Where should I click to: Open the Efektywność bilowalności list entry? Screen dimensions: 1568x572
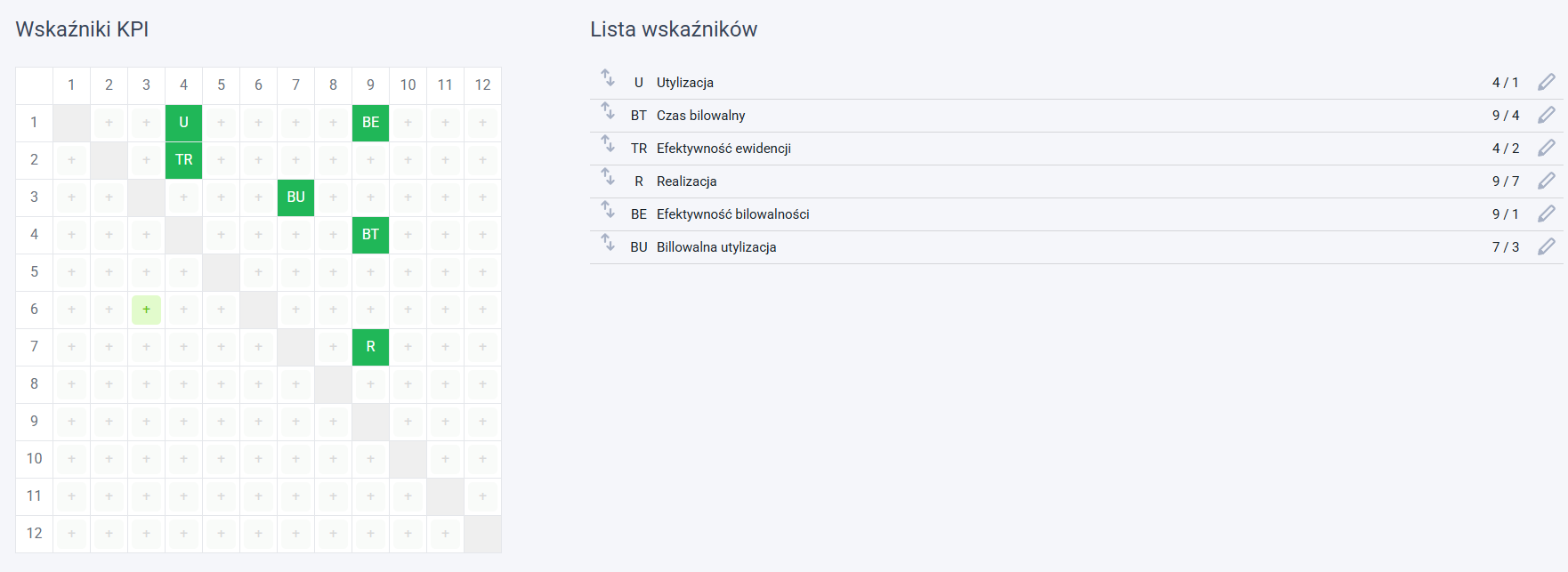tap(1076, 214)
